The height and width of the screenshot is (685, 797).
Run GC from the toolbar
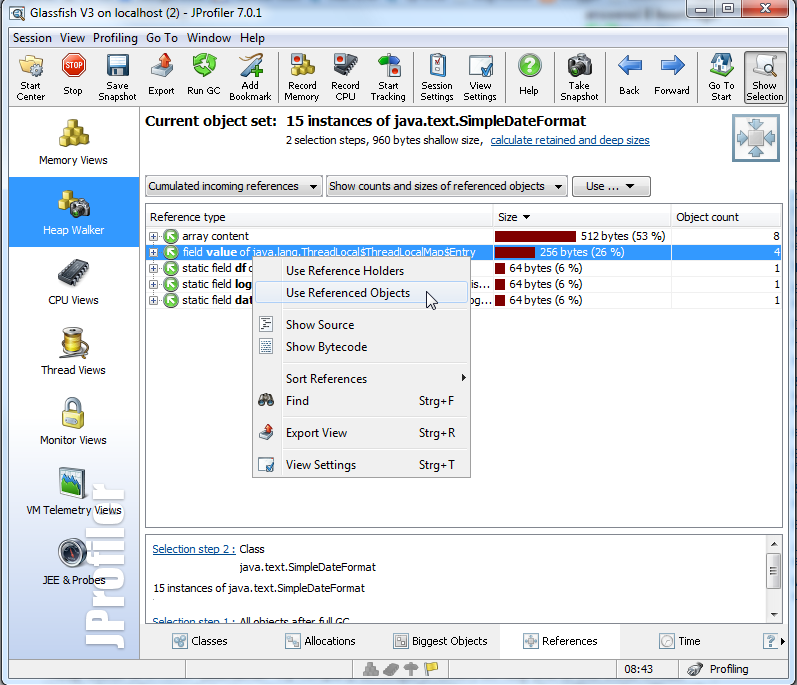click(x=204, y=76)
